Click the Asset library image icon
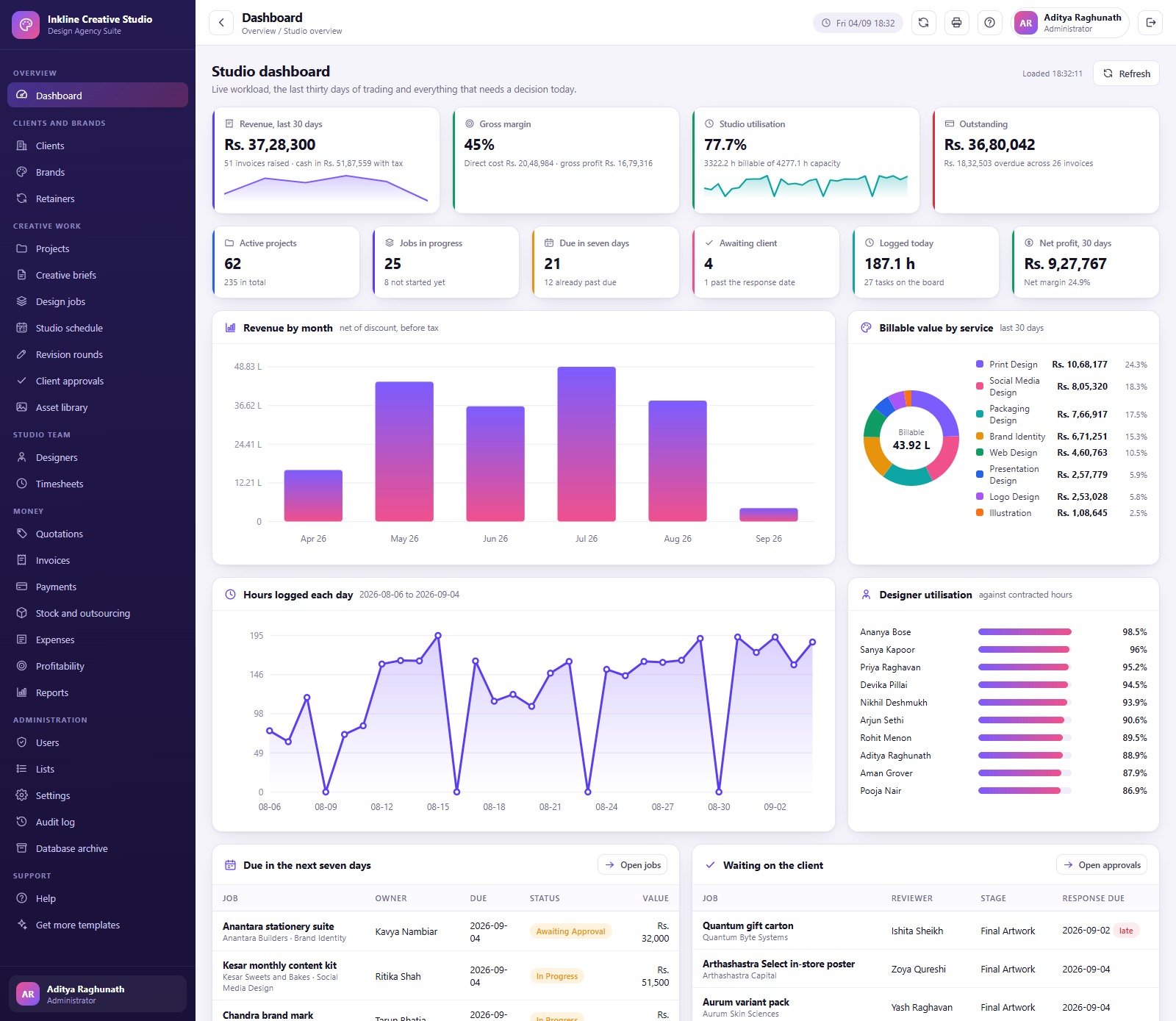This screenshot has width=1176, height=1021. pyautogui.click(x=22, y=407)
